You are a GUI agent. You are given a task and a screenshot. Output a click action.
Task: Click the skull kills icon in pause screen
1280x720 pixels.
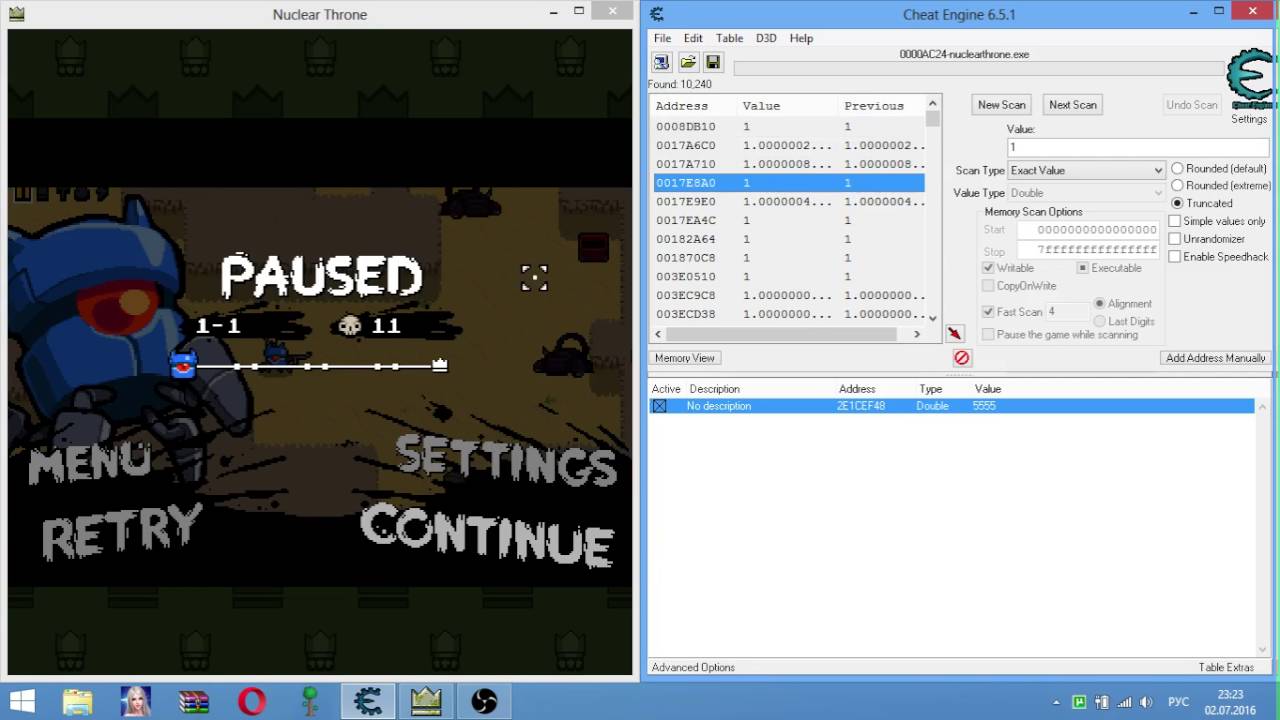350,325
